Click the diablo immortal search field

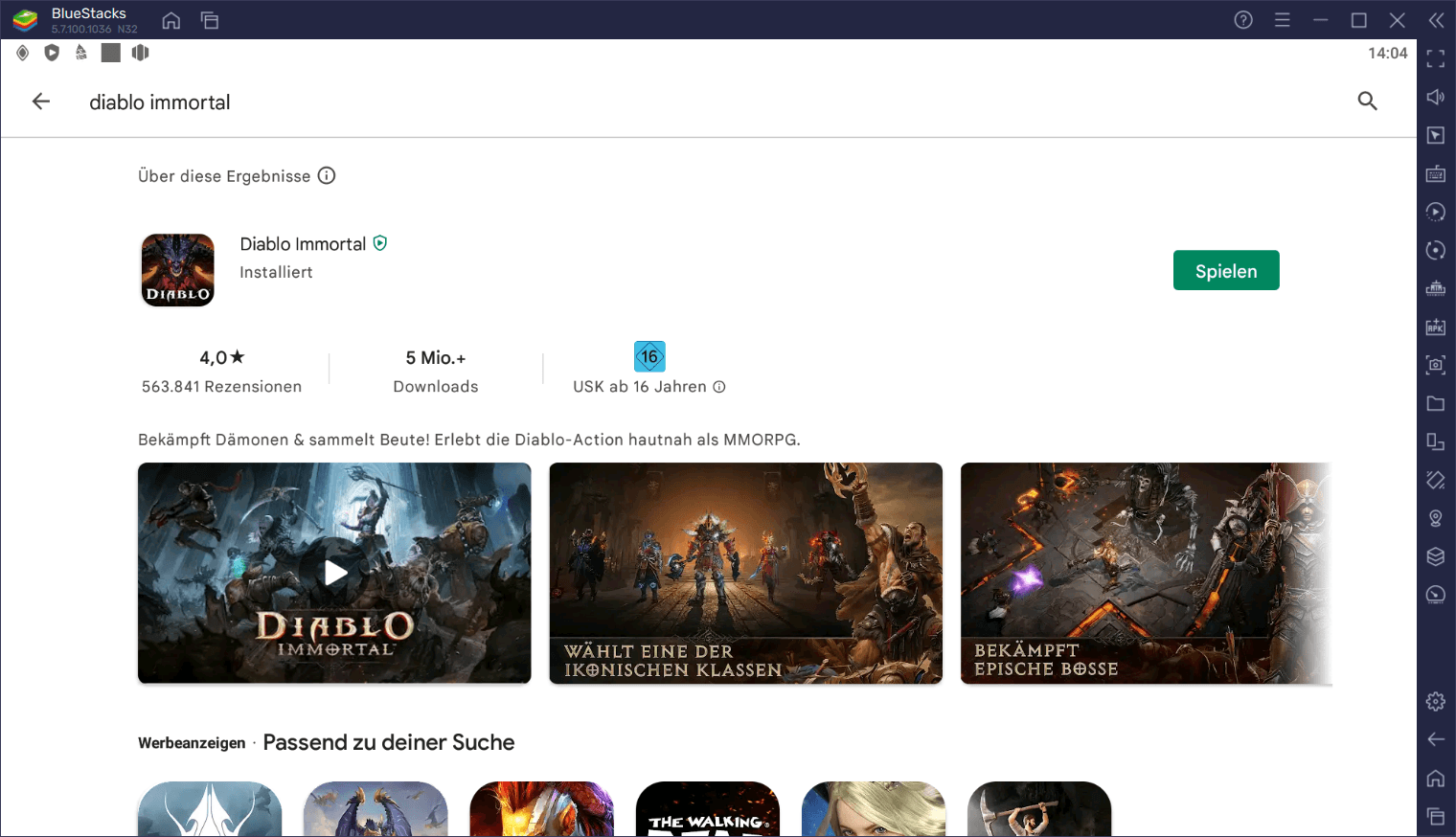160,102
